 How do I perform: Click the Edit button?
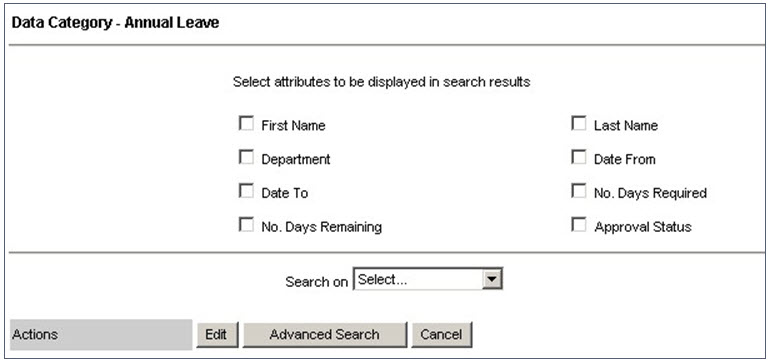pos(216,335)
